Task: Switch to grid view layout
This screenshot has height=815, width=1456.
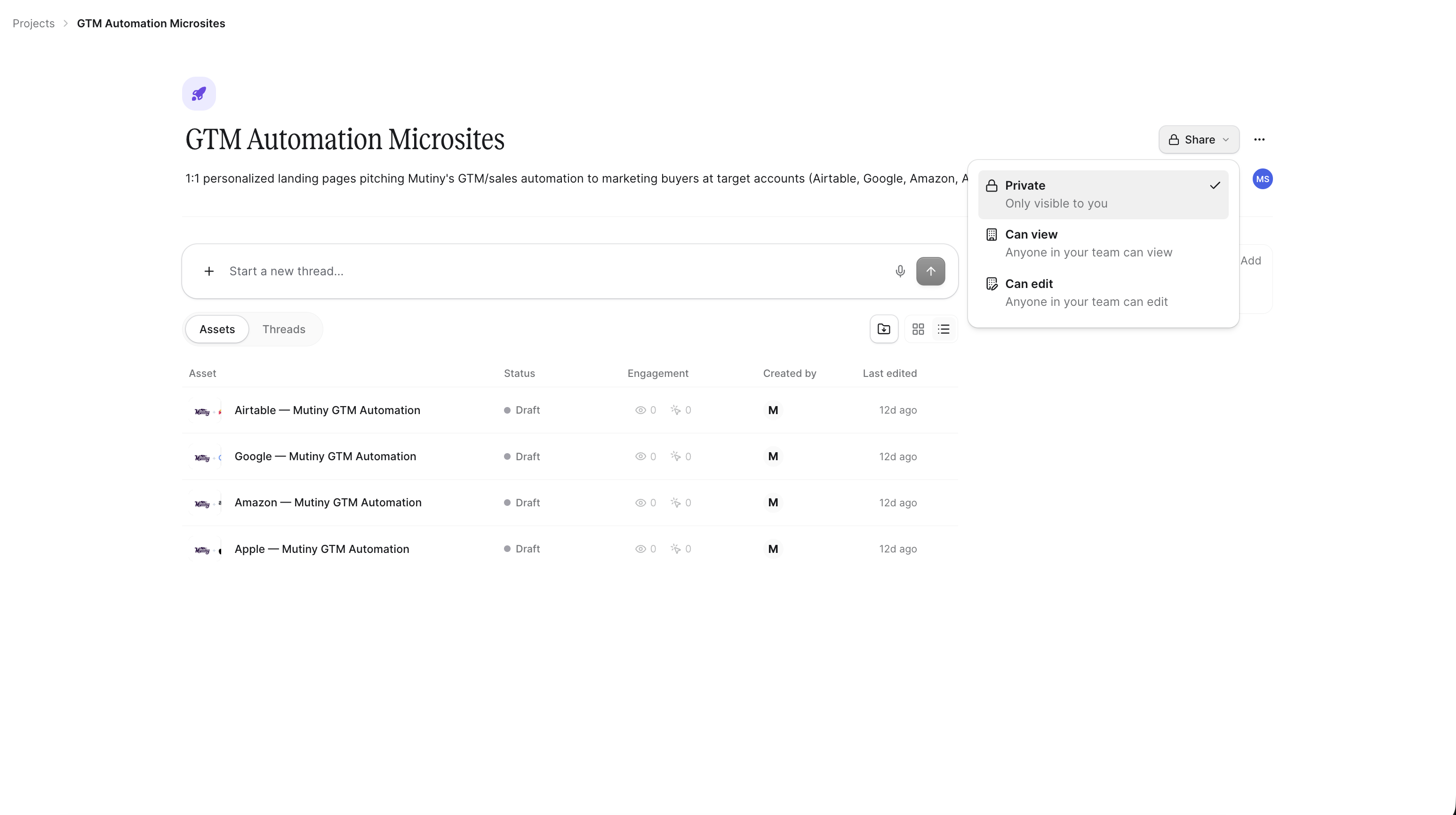Action: (x=919, y=329)
